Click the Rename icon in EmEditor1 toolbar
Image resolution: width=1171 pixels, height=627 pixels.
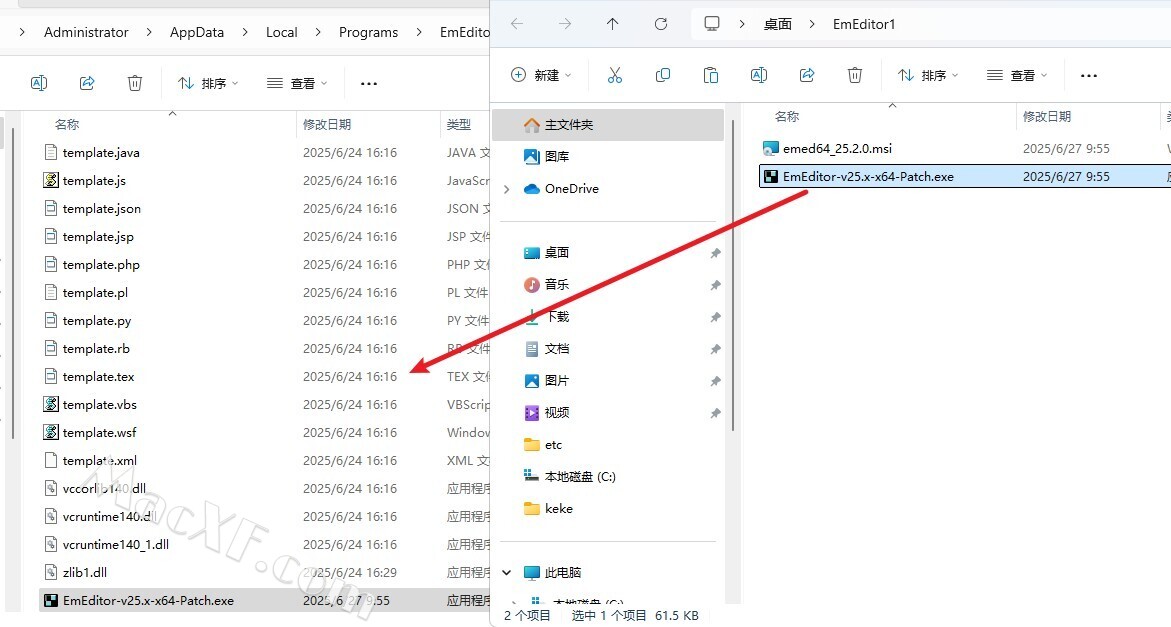tap(759, 75)
